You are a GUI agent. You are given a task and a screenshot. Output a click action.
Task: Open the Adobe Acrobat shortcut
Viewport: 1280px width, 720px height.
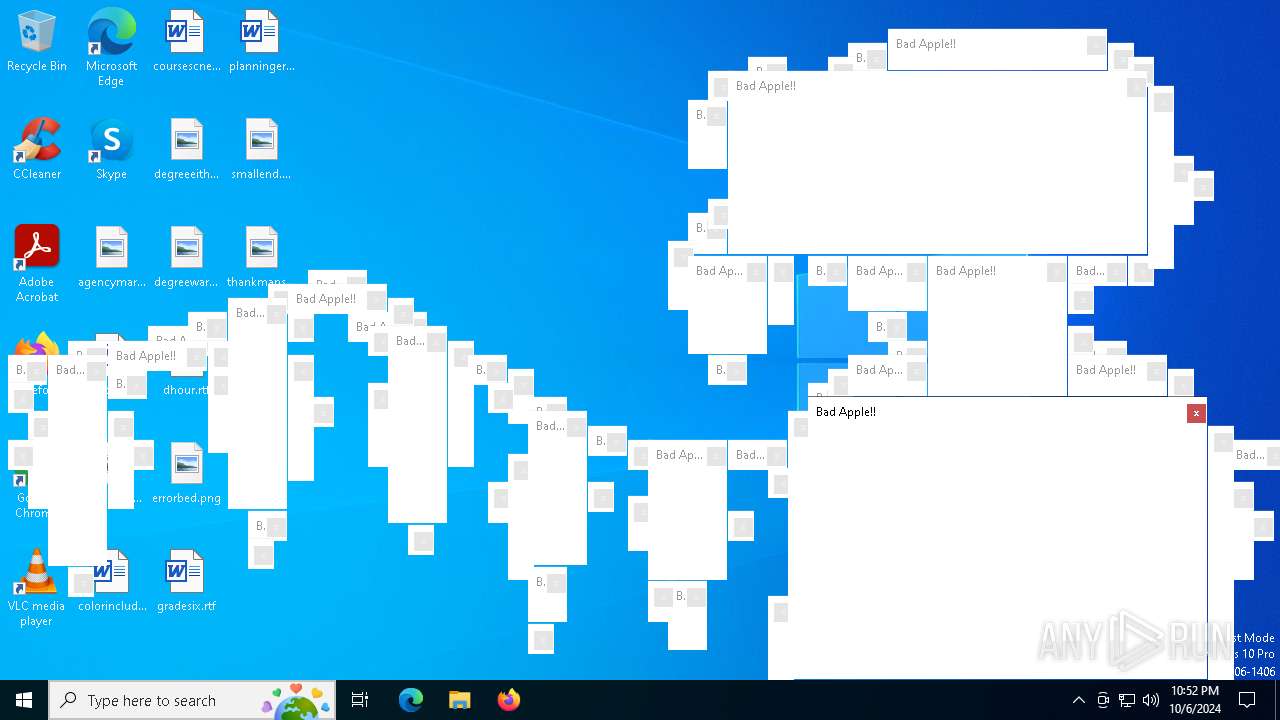[37, 264]
